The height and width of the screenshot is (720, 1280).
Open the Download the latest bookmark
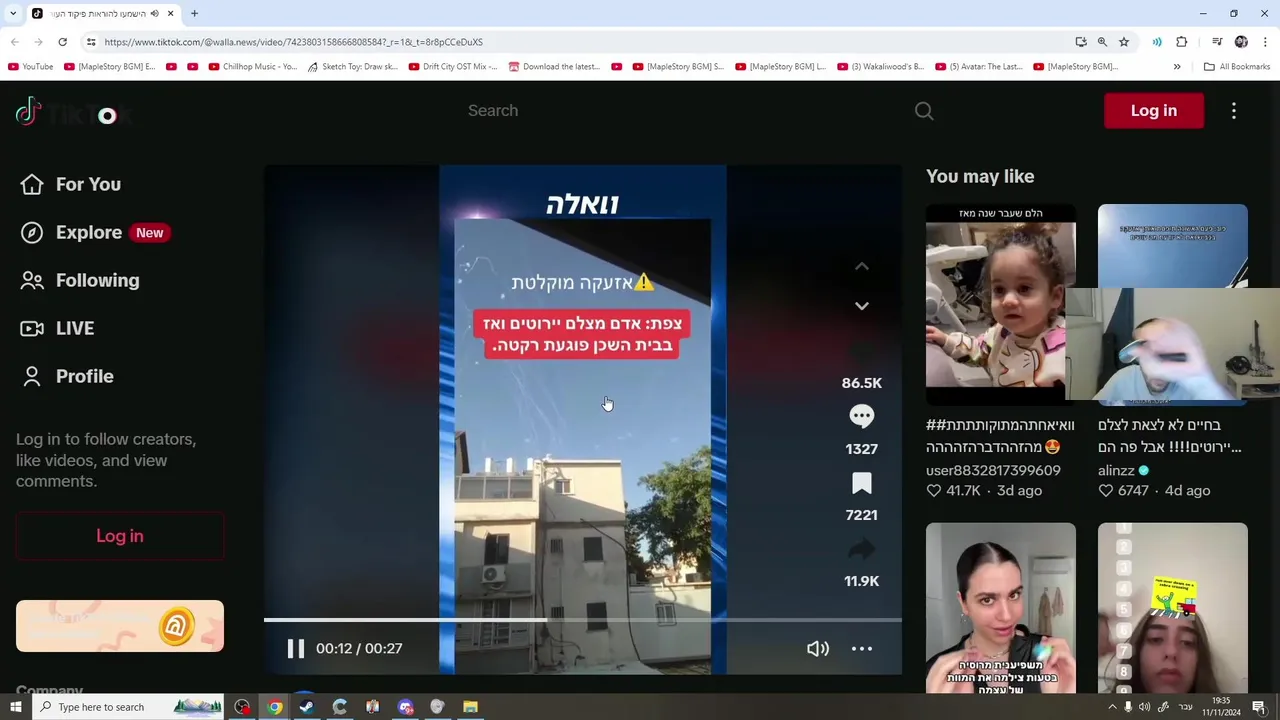pyautogui.click(x=554, y=67)
